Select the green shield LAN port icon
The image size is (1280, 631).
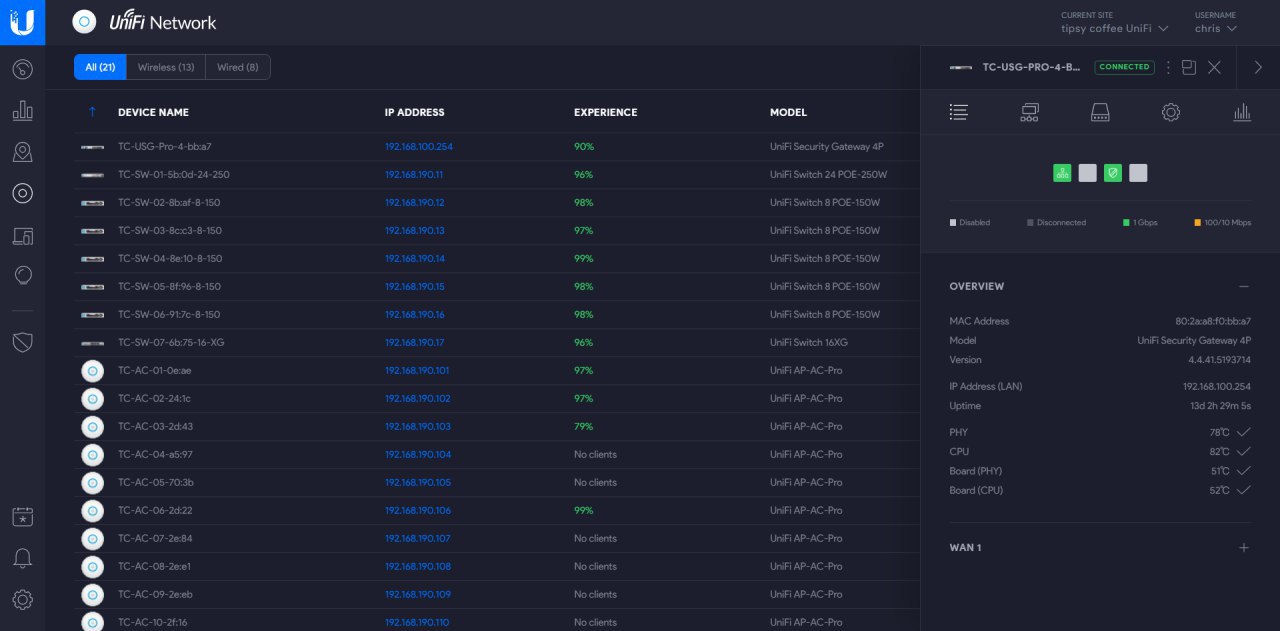pyautogui.click(x=1112, y=173)
